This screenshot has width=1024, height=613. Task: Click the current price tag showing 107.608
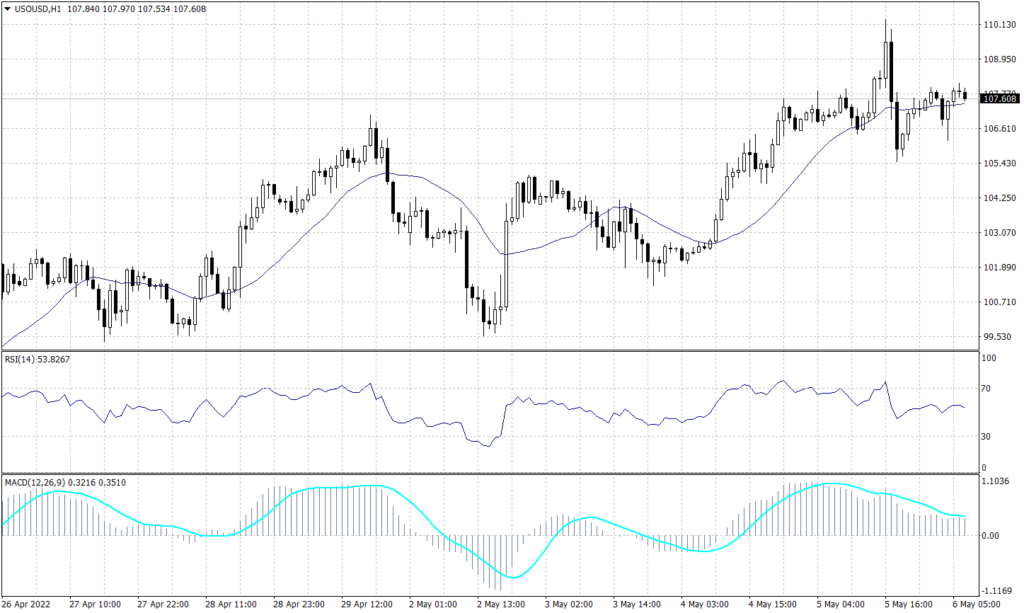[1000, 100]
